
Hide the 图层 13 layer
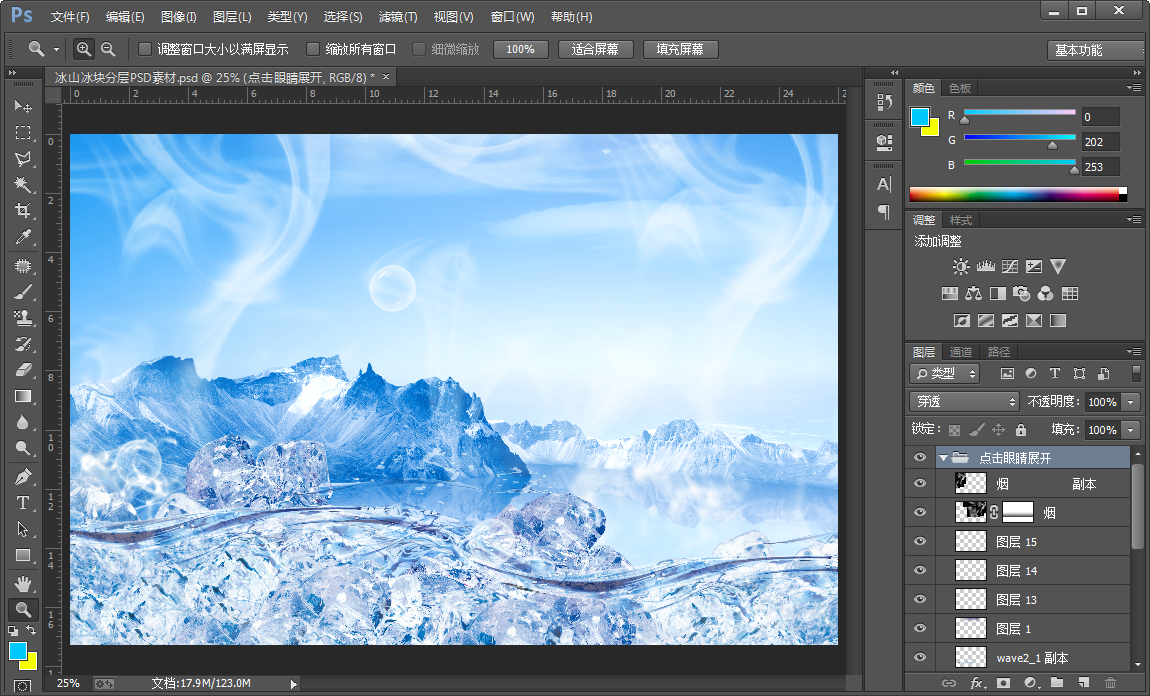point(920,599)
